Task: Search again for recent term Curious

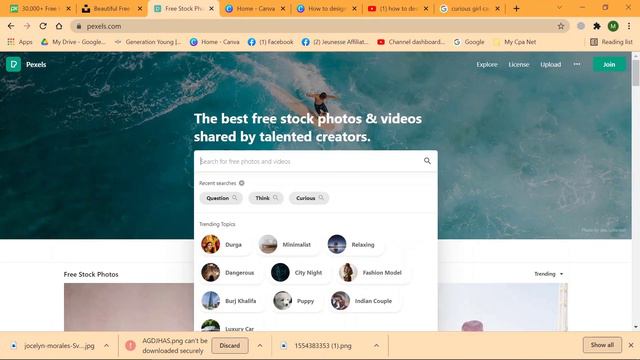Action: (x=309, y=198)
